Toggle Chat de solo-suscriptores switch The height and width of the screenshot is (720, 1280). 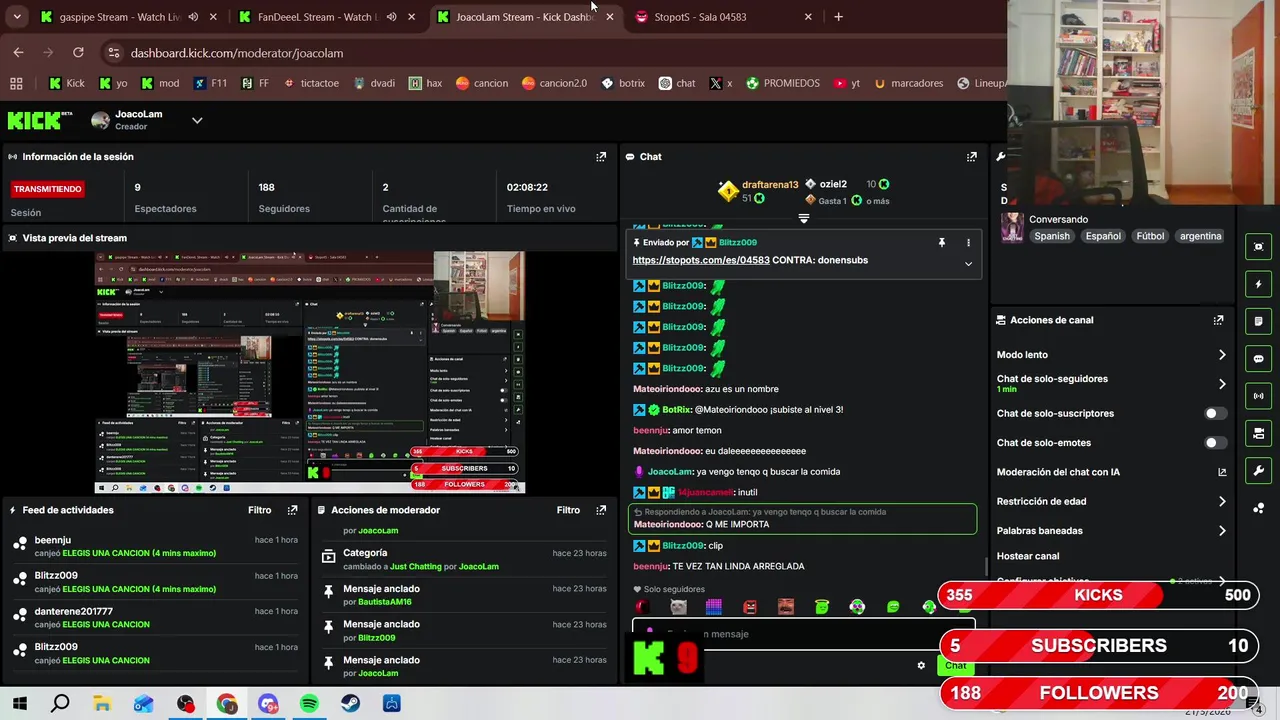click(x=1215, y=413)
